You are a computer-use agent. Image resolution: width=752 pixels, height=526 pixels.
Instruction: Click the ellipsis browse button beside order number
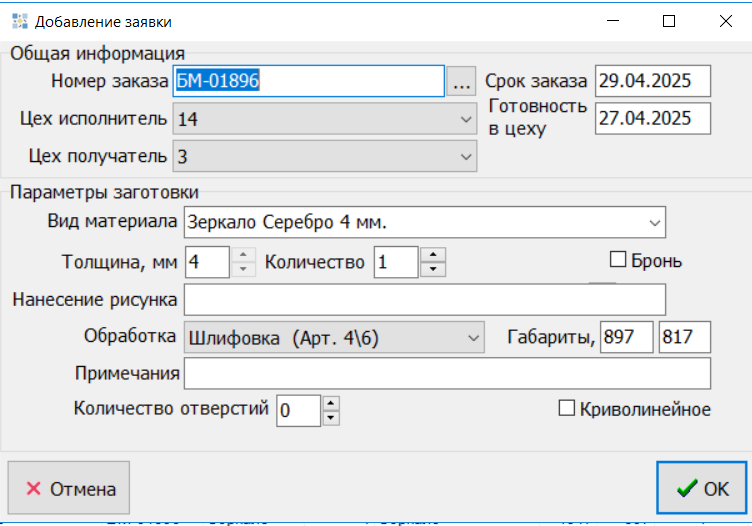[460, 82]
